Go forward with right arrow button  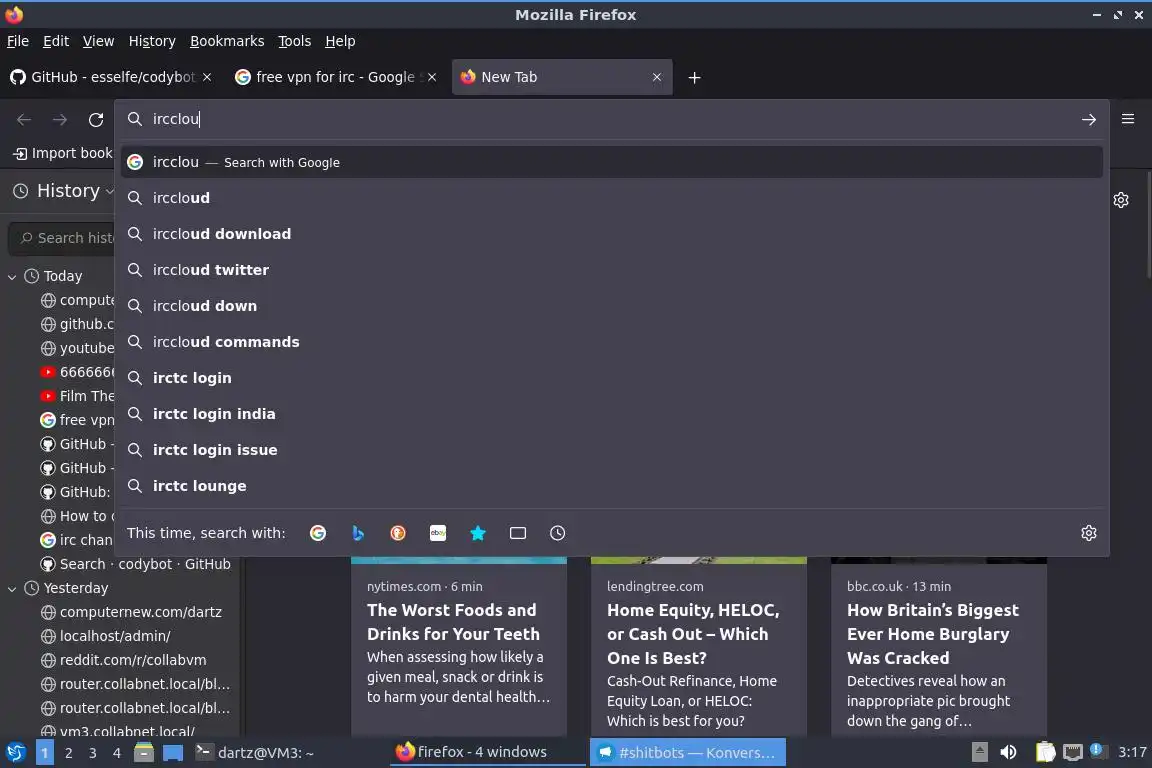pos(60,120)
